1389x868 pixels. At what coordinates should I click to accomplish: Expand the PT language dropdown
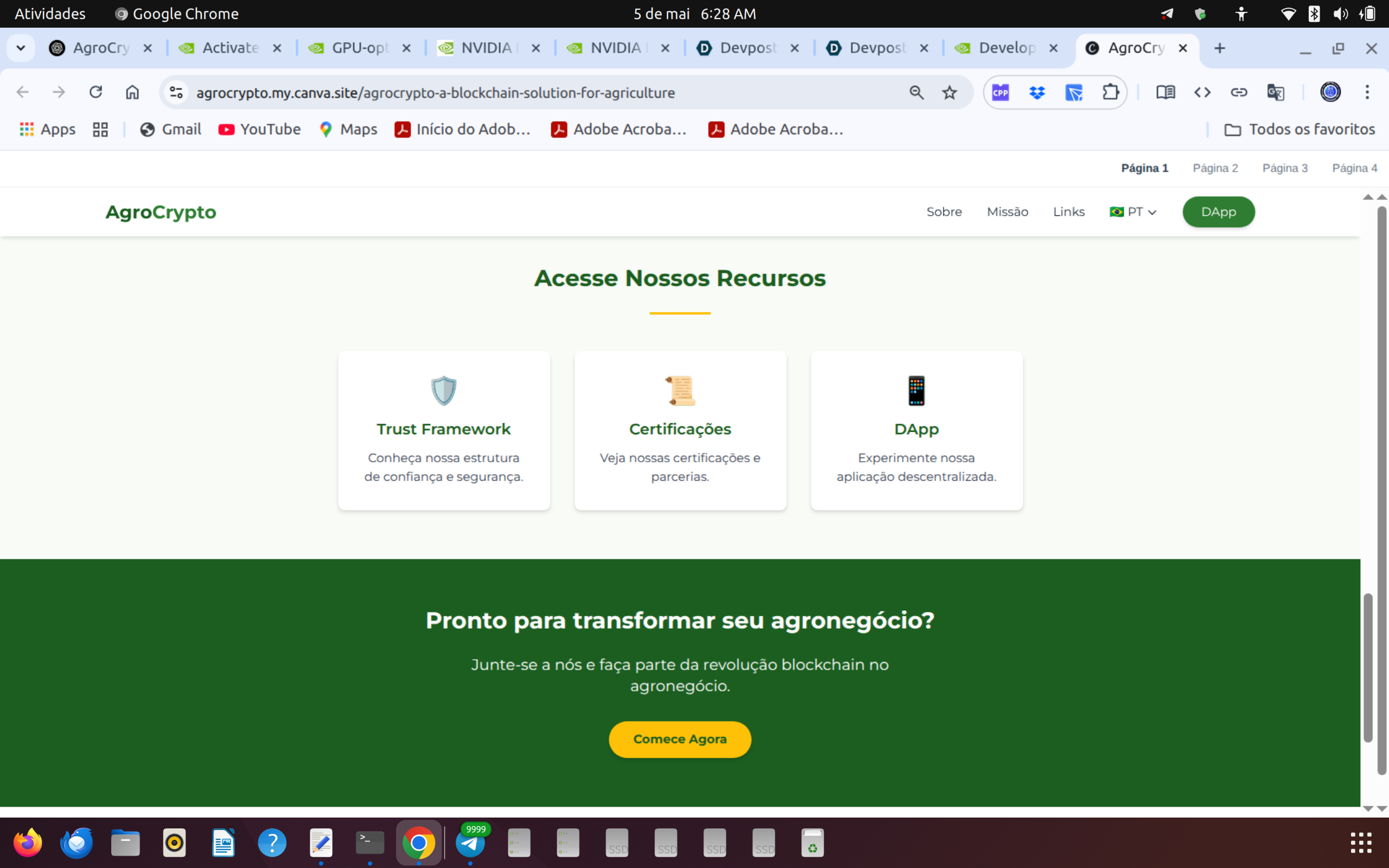coord(1133,212)
